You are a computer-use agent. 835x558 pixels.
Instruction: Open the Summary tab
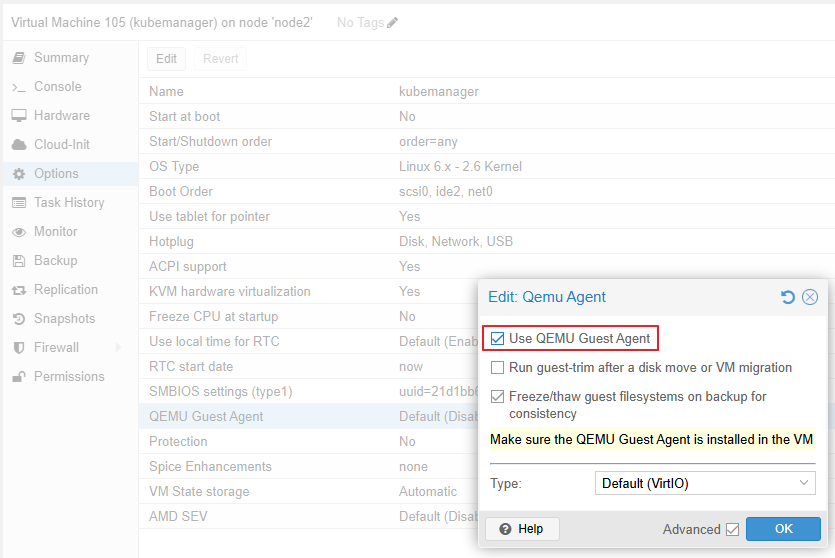tap(70, 58)
